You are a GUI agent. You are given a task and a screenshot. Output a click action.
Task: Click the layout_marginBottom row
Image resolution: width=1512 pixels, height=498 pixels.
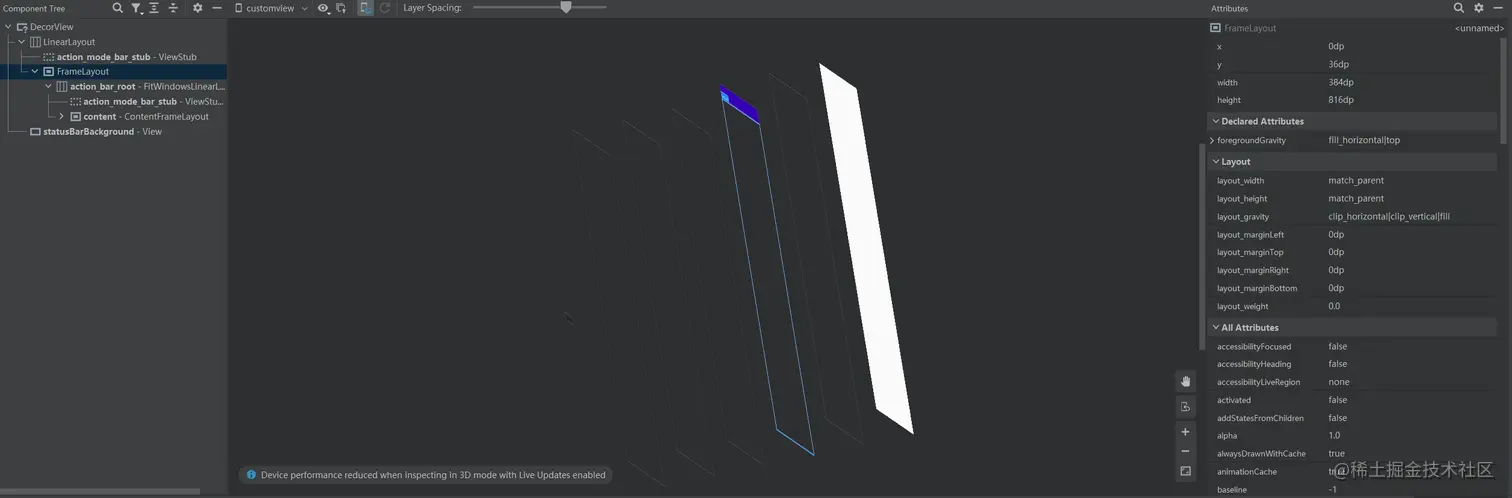[1352, 289]
